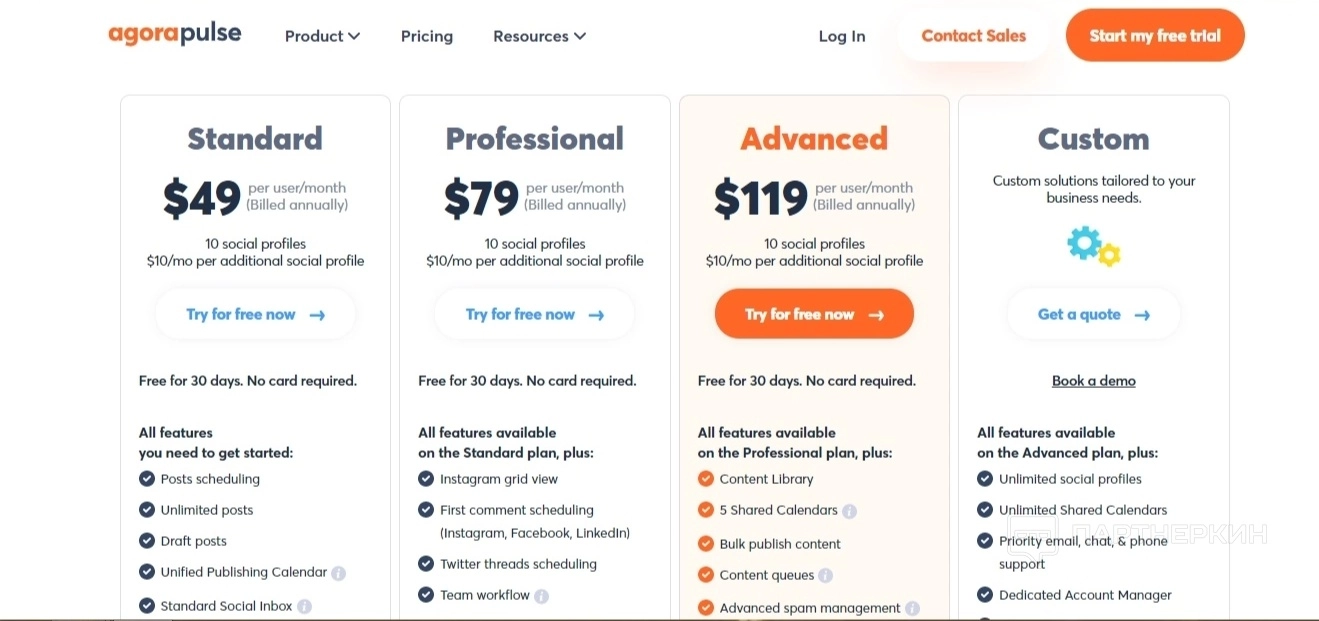
Task: Open info for Advanced spam management
Action: [912, 608]
